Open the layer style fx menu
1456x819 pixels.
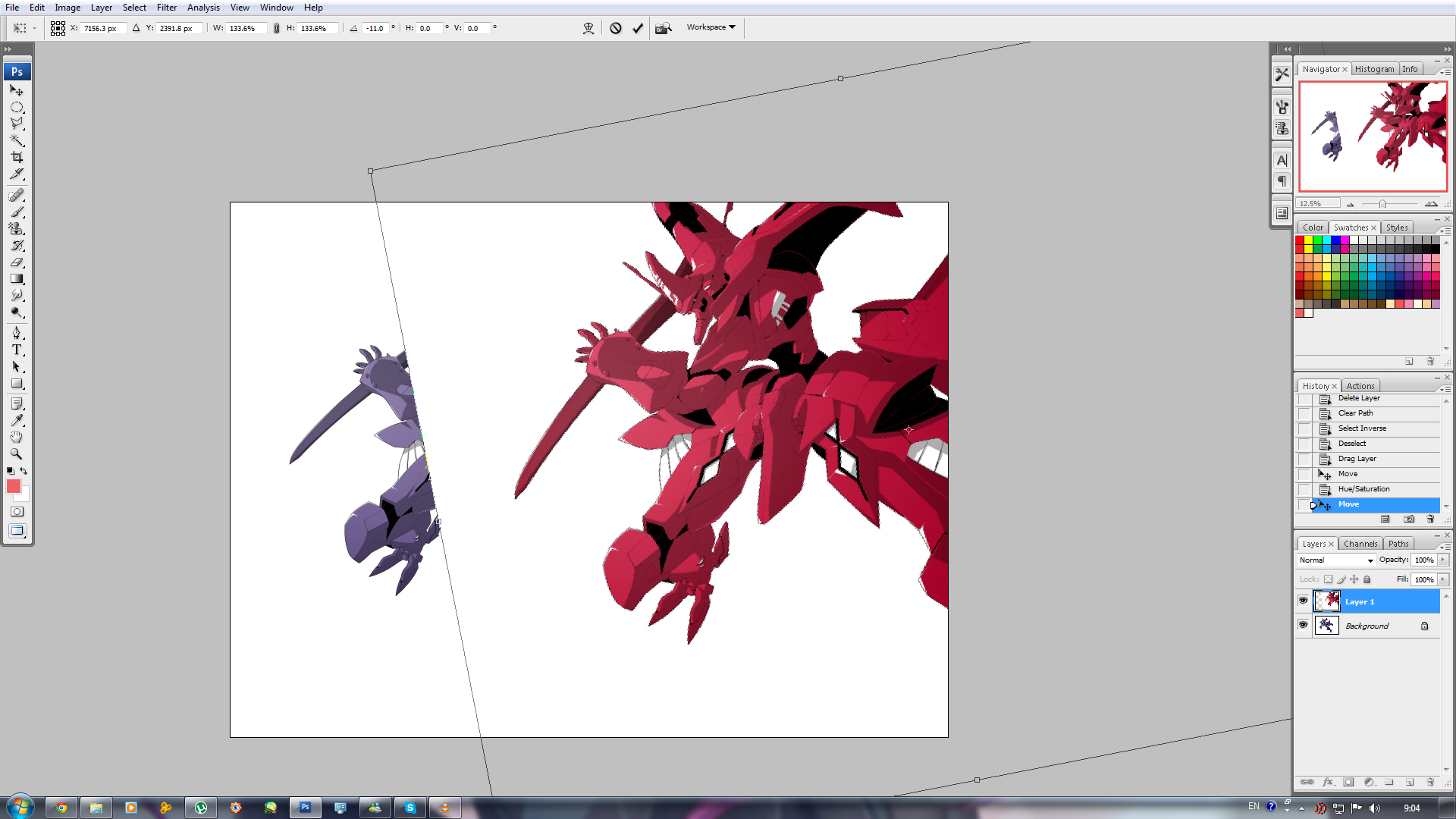pyautogui.click(x=1328, y=782)
